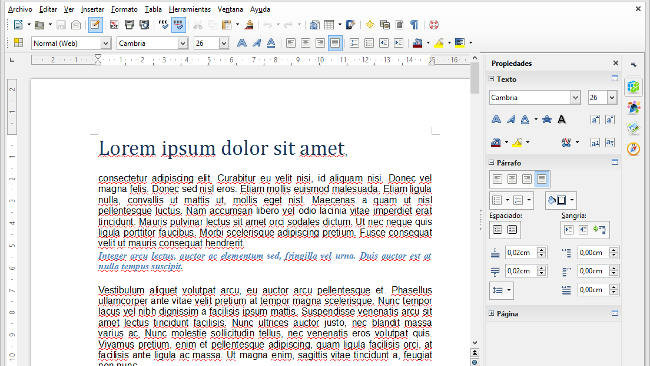This screenshot has height=366, width=650.
Task: Export directly as PDF
Action: pos(114,25)
